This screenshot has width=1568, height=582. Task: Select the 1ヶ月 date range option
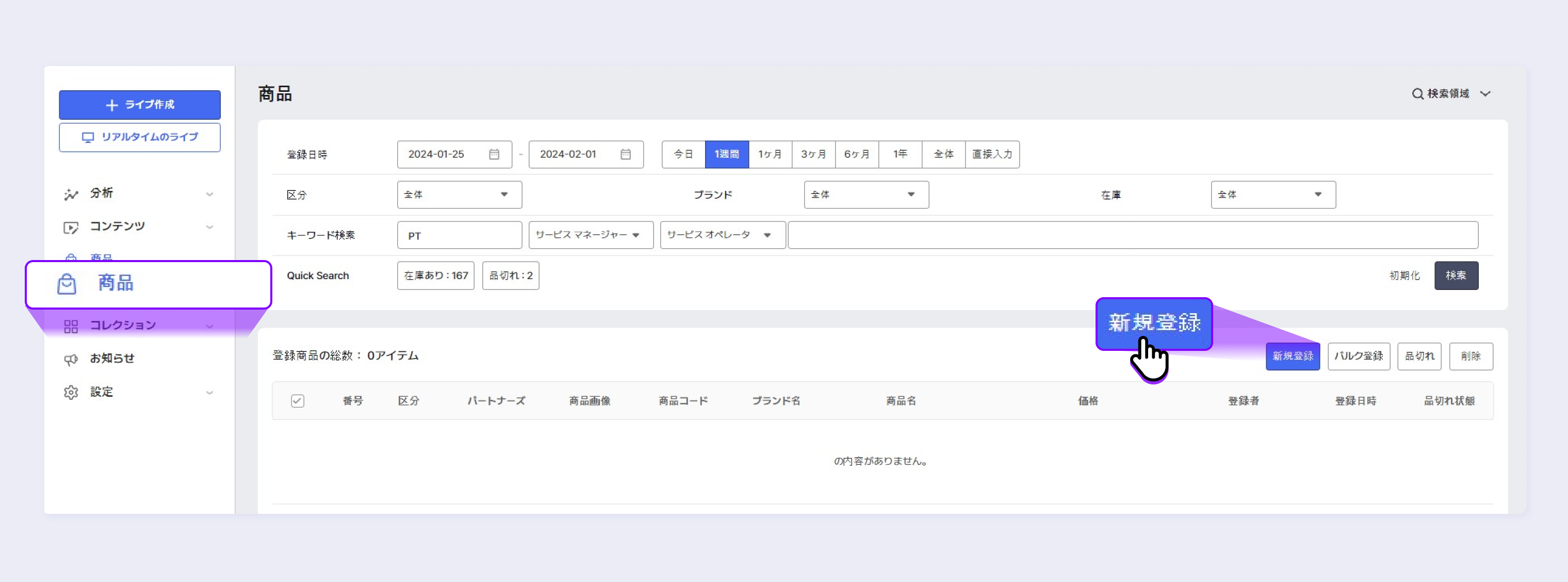770,155
